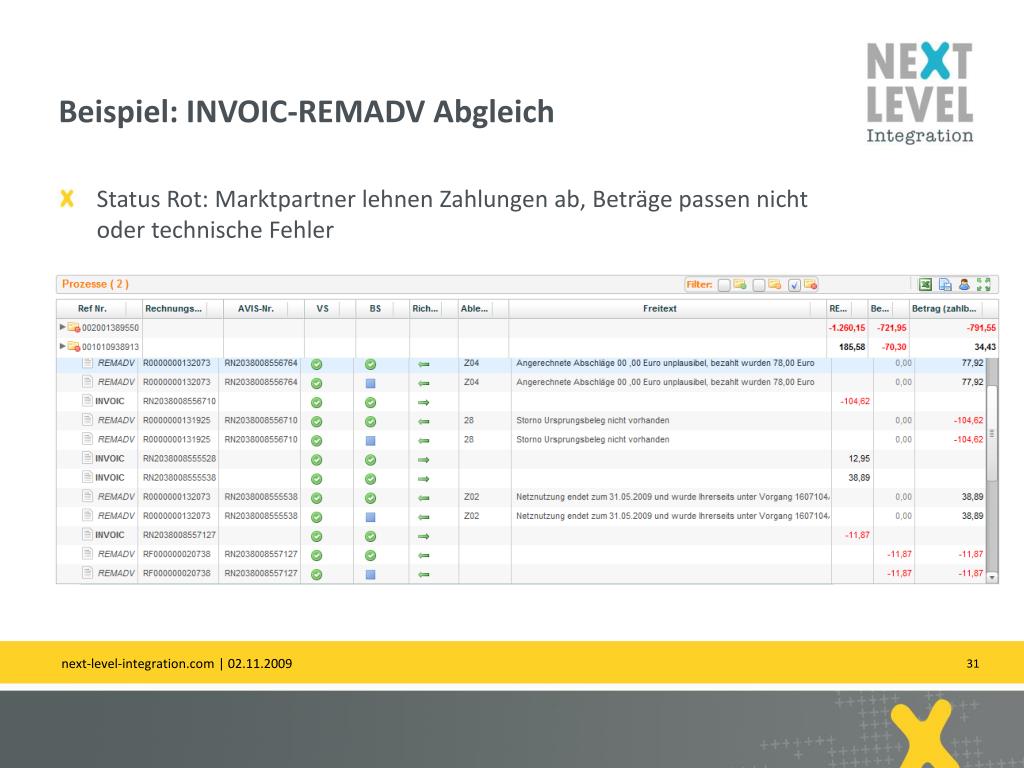Screen dimensions: 1024x768
Task: Click the table's vertical scrollbar thumb
Action: 992,432
